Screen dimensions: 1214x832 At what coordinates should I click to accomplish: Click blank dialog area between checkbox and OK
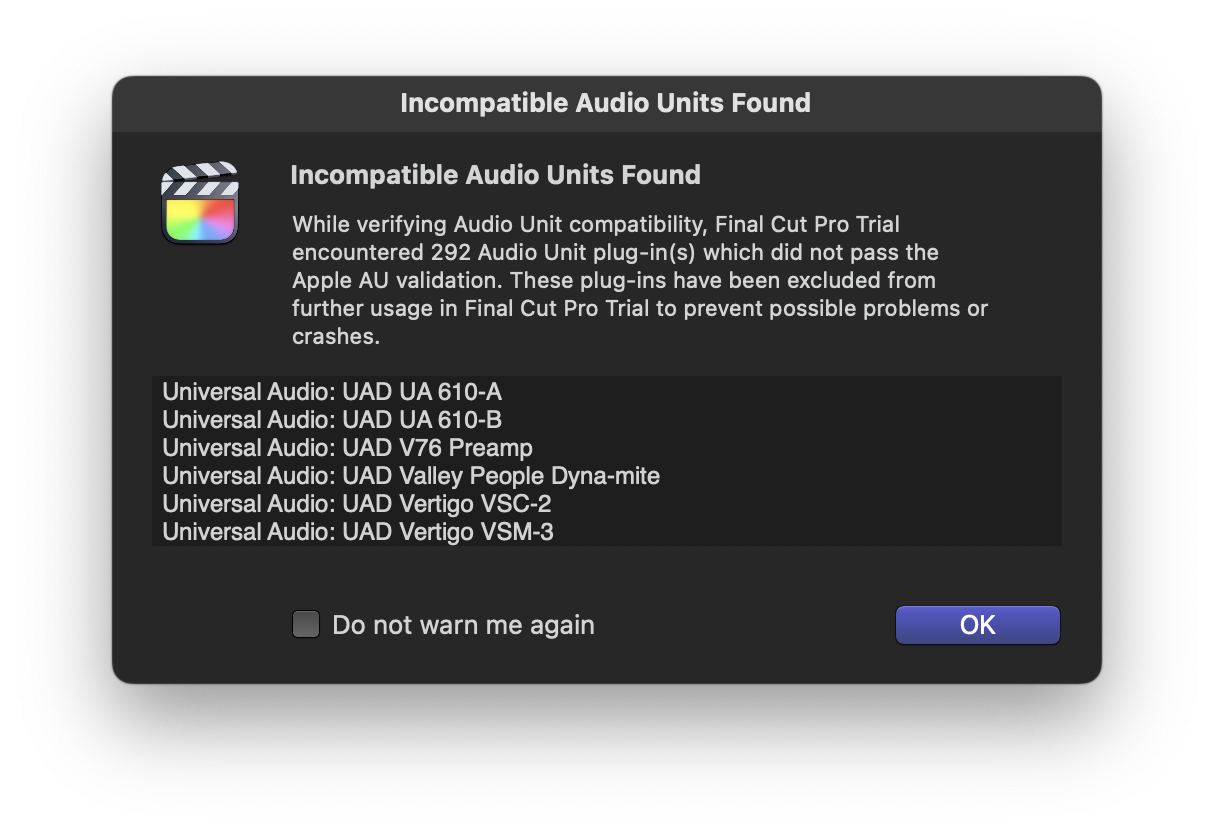(745, 625)
